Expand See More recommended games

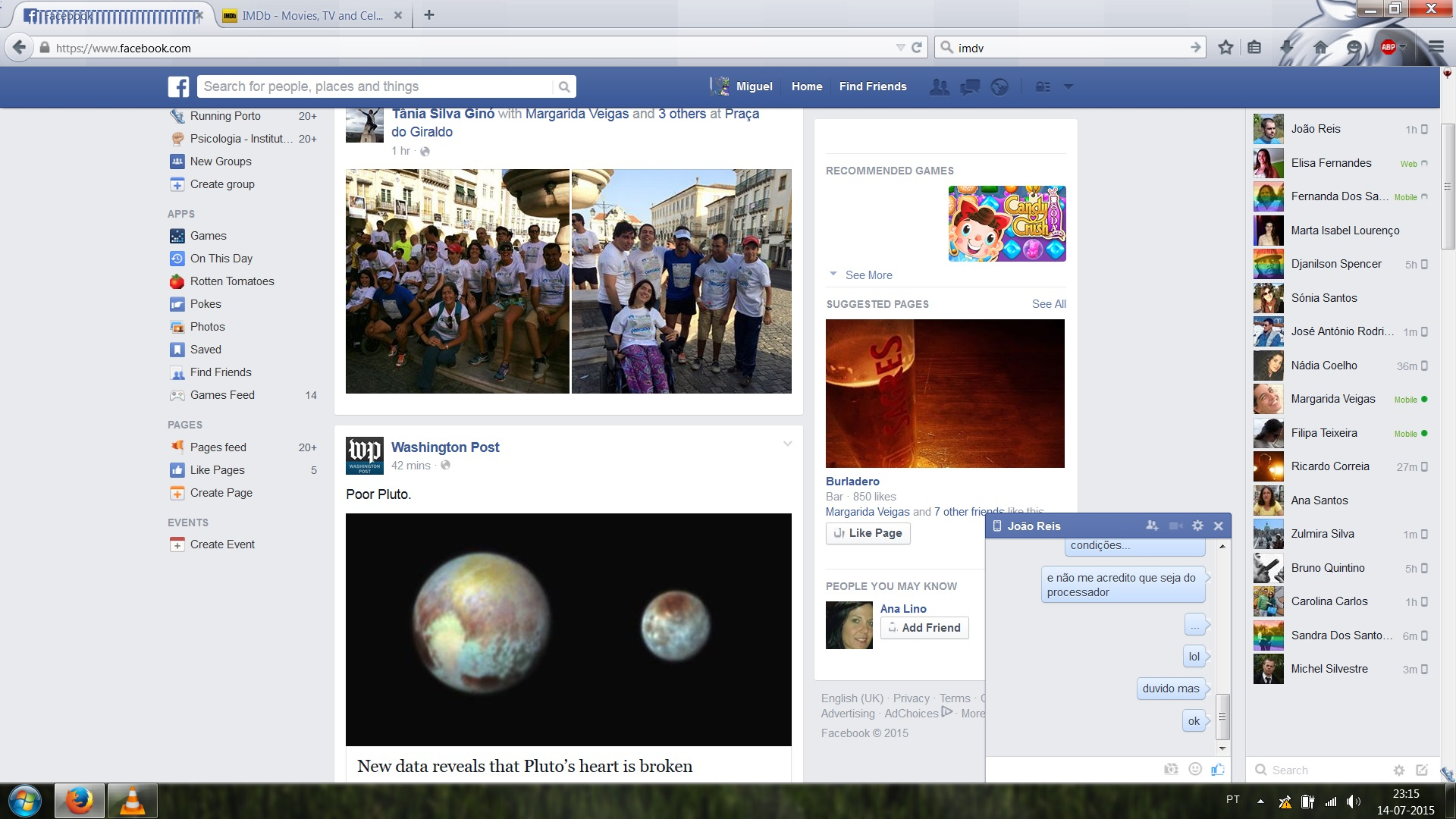868,275
